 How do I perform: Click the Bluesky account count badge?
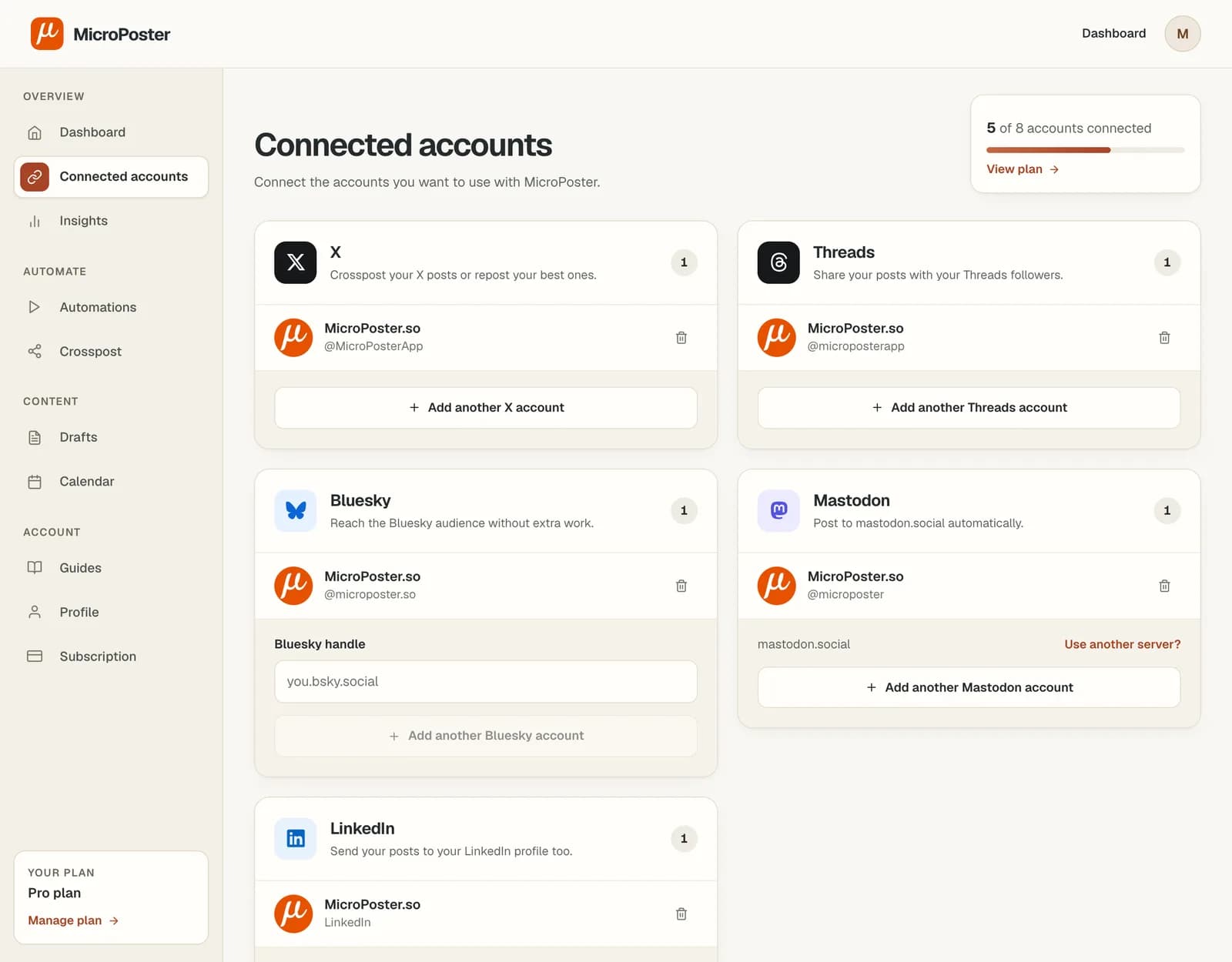coord(684,510)
